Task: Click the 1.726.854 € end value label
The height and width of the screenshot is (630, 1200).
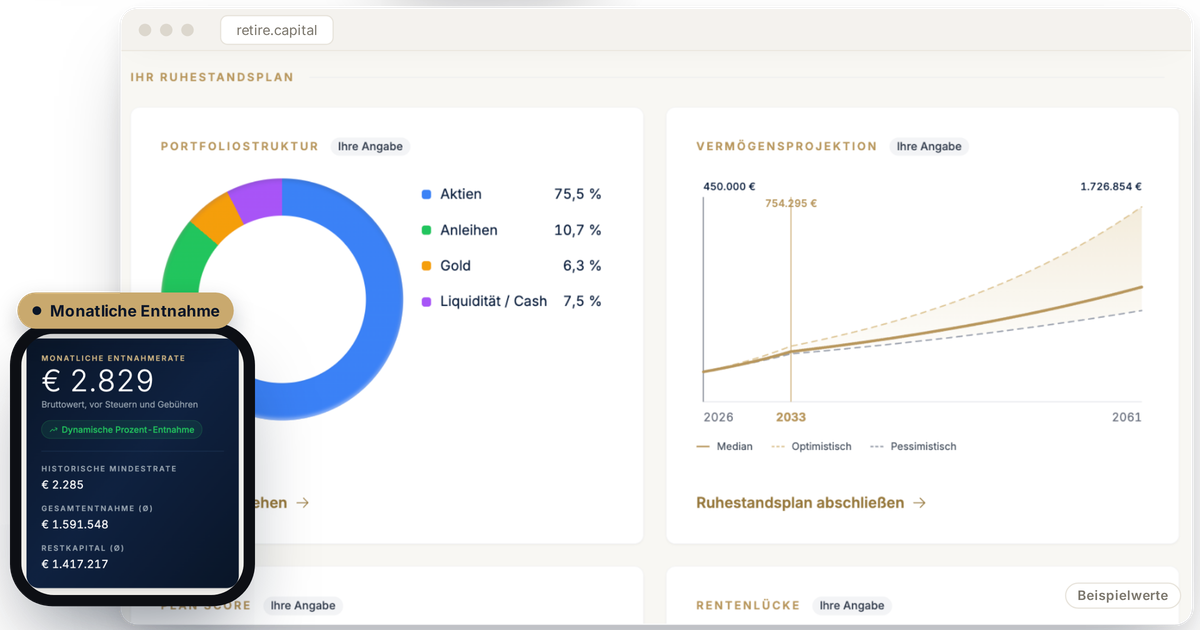Action: pos(1111,186)
